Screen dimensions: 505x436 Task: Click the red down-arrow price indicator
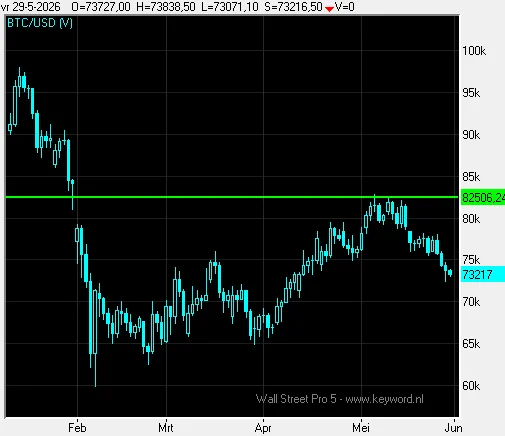pos(329,9)
